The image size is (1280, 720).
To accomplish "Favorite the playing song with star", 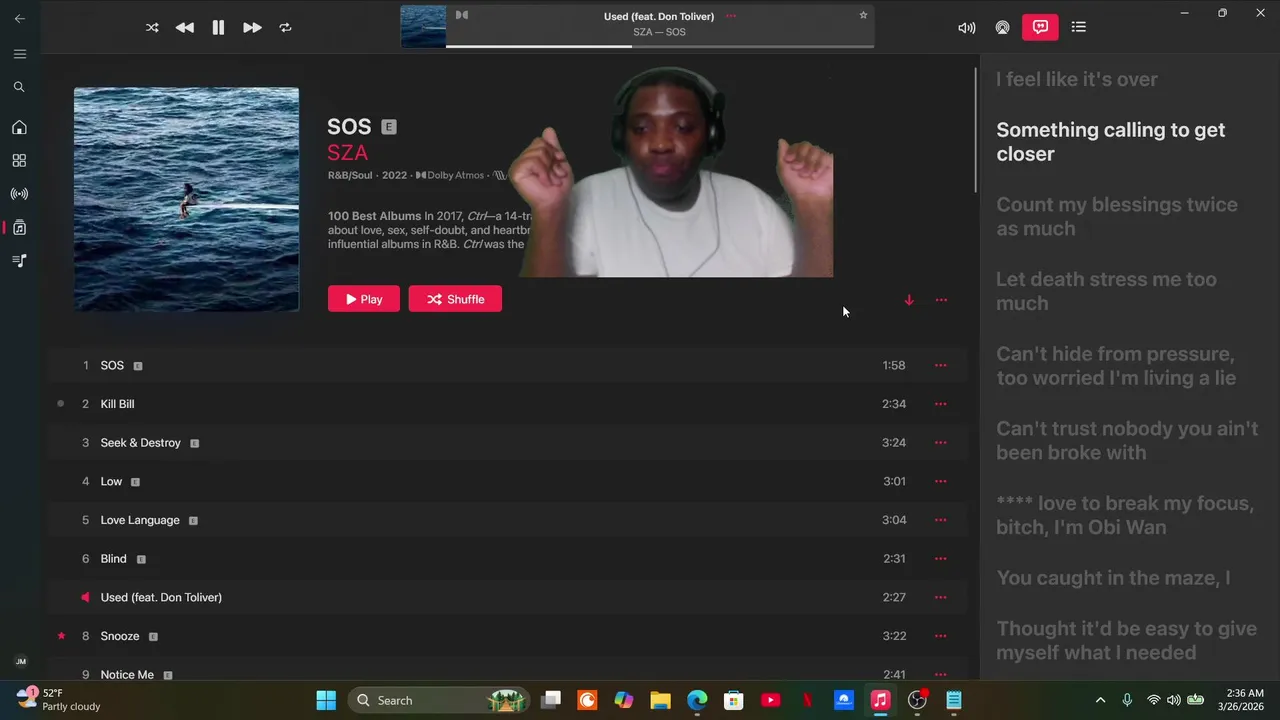I will point(863,15).
